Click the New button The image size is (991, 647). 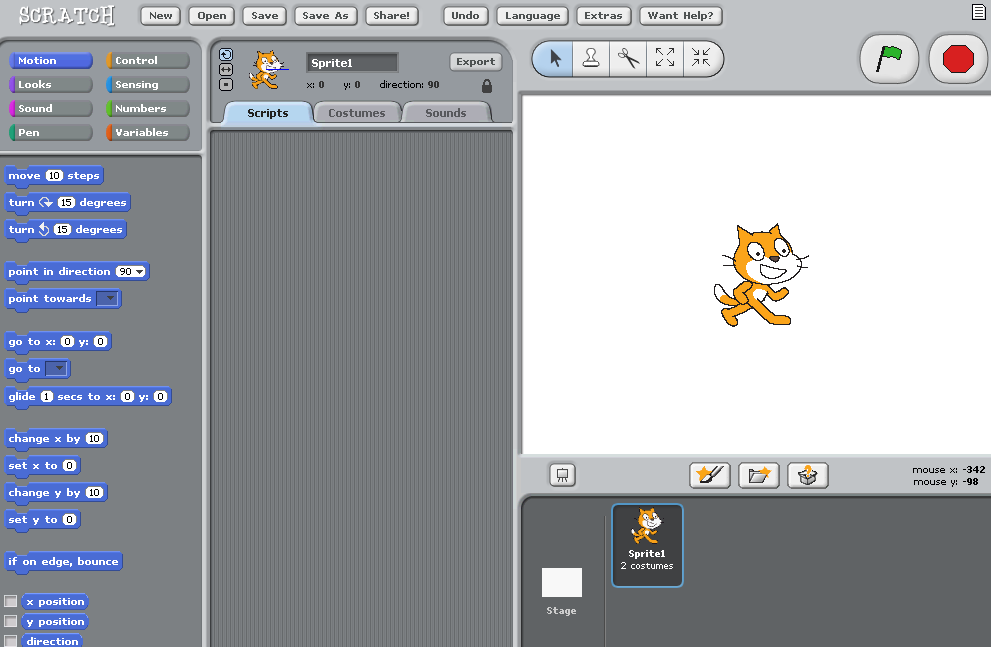click(x=161, y=16)
